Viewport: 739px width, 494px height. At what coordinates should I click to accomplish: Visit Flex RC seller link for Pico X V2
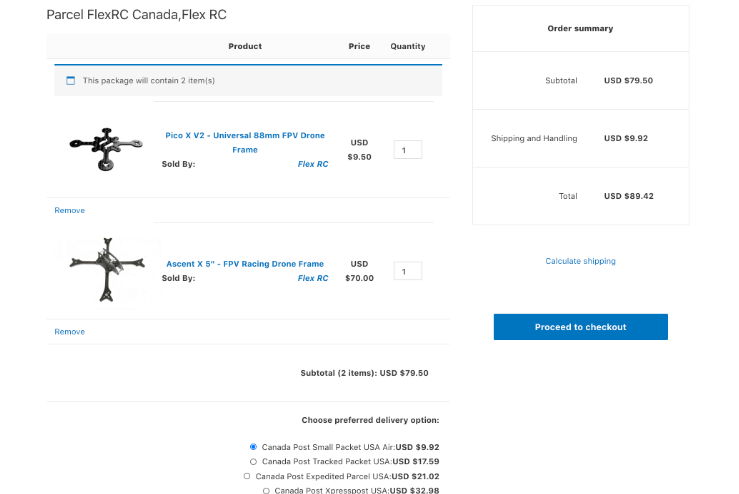point(313,164)
